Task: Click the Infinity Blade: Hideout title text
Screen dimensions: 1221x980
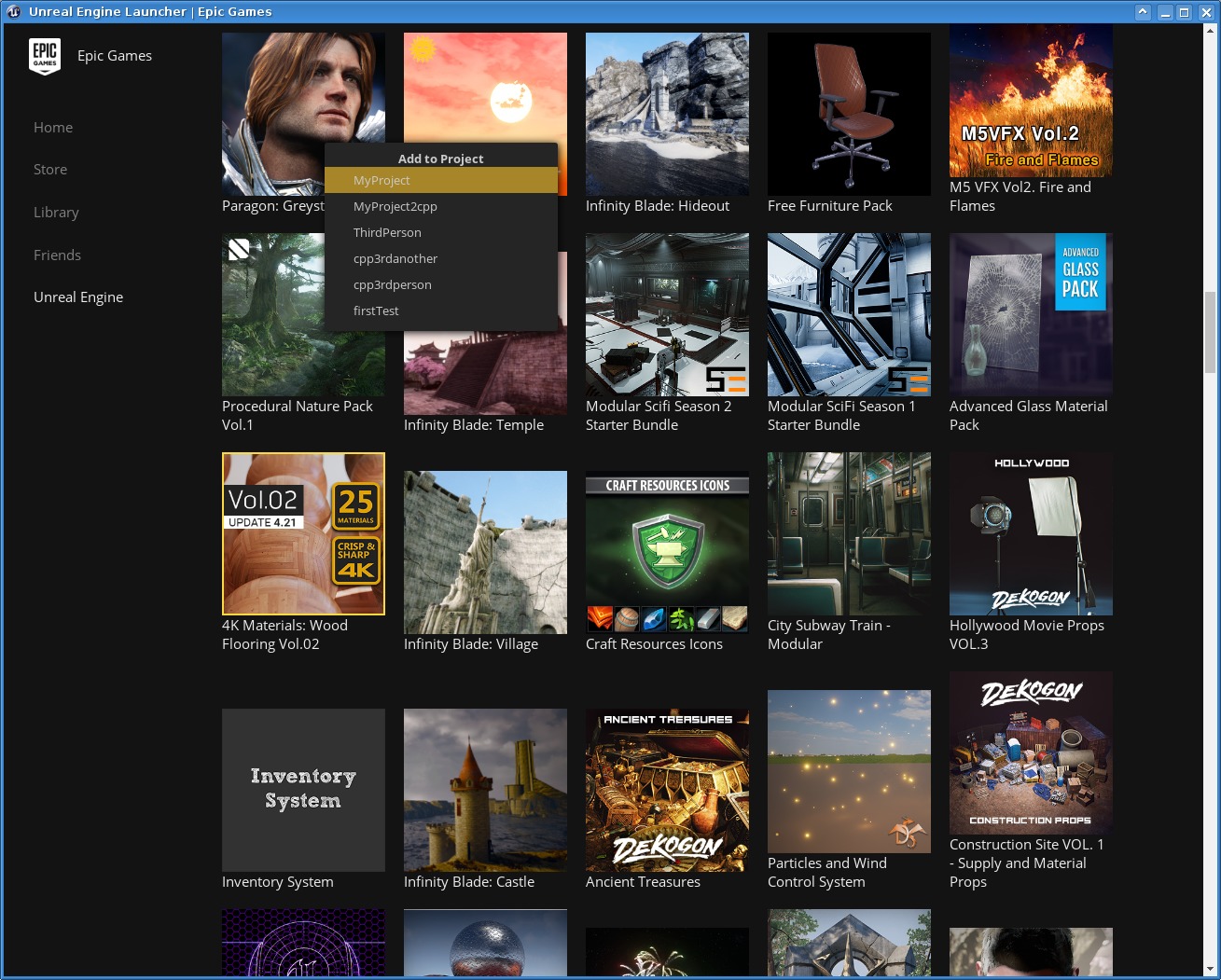Action: click(x=658, y=206)
